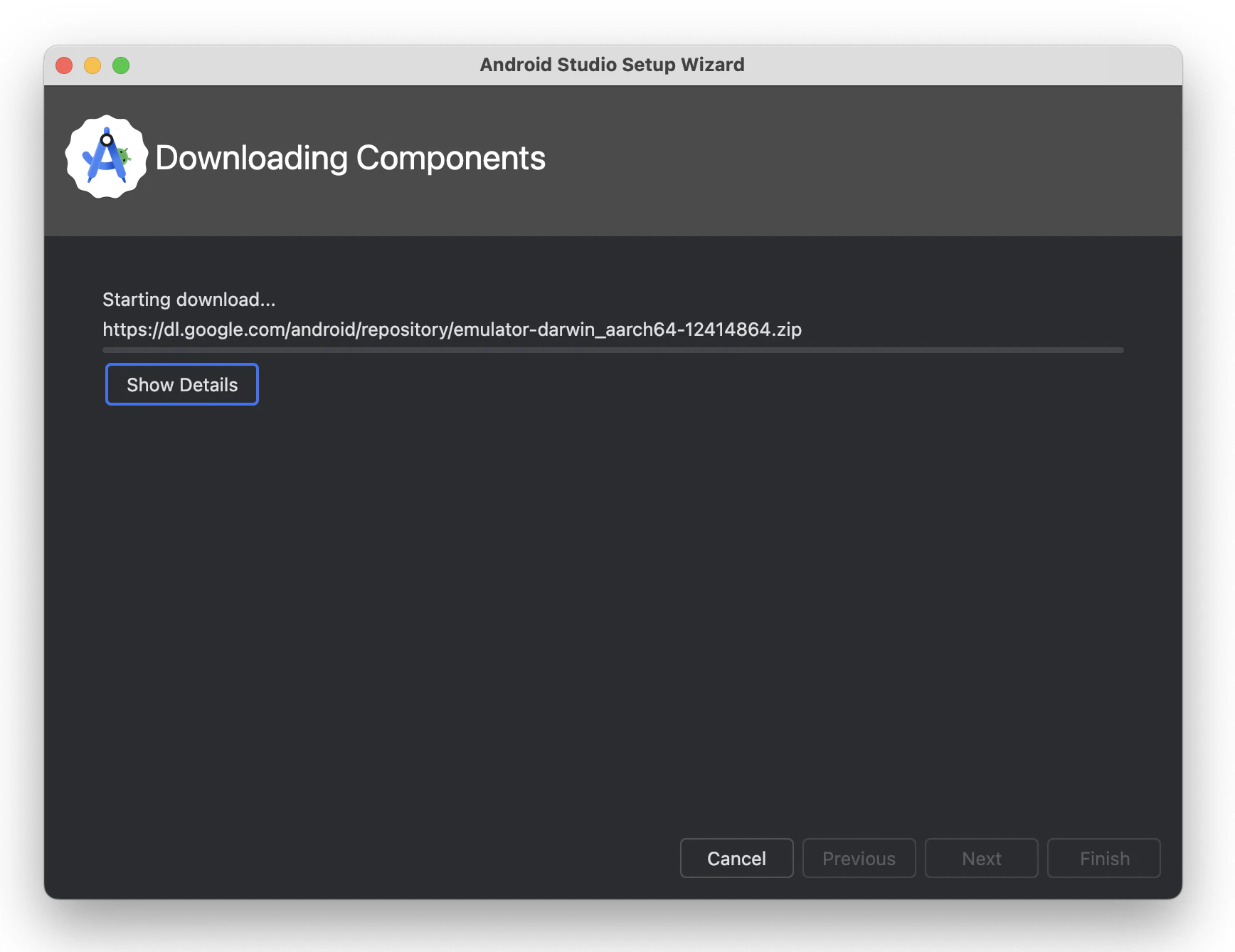This screenshot has width=1235, height=952.
Task: Click the Android Studio Setup Wizard title
Action: click(613, 65)
